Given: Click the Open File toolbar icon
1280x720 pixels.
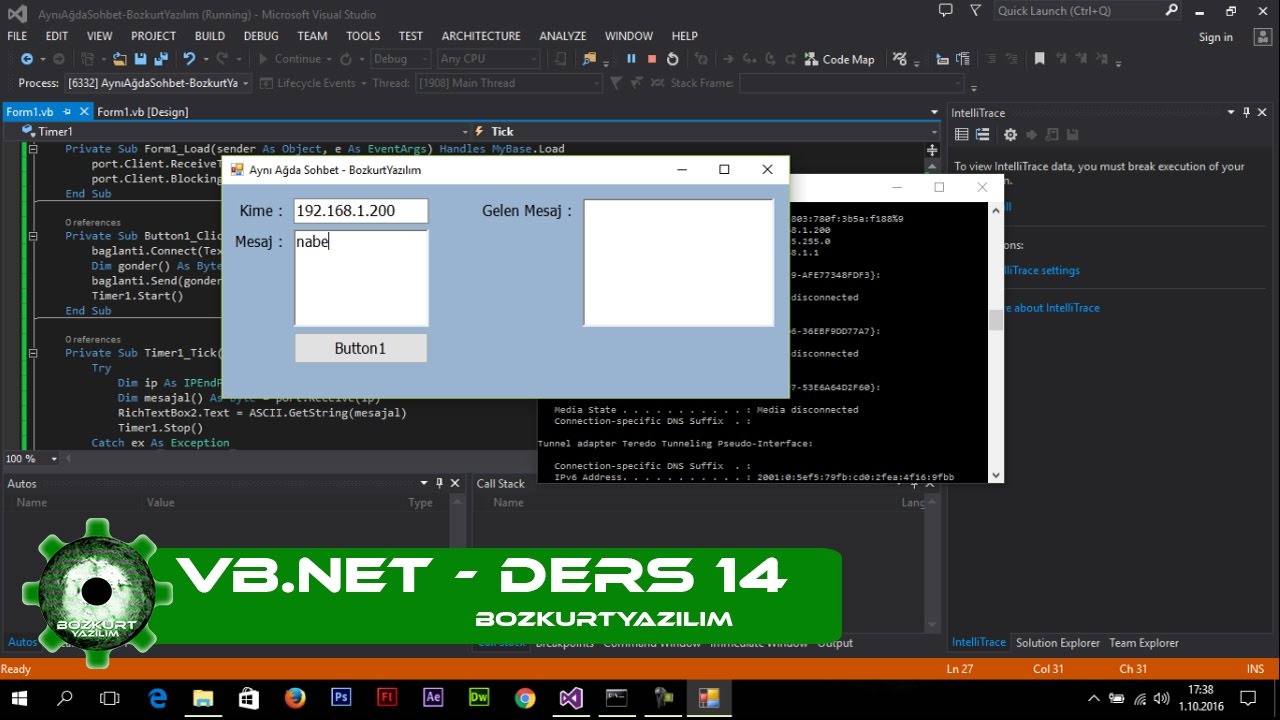Looking at the screenshot, I should point(120,59).
